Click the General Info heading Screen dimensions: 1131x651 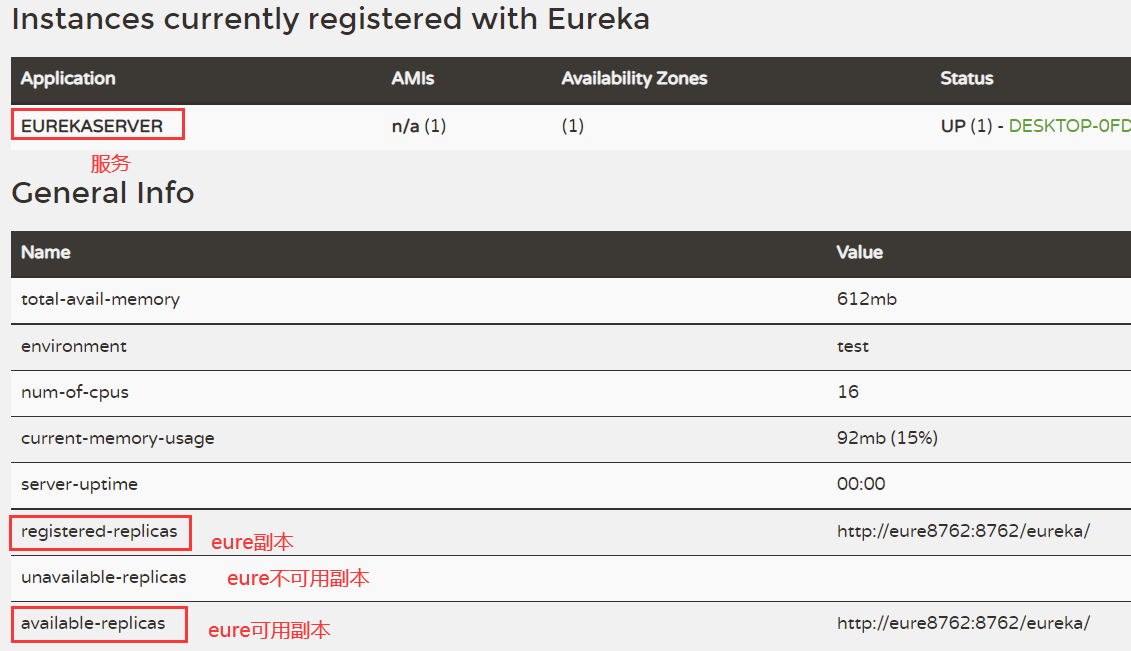coord(103,193)
